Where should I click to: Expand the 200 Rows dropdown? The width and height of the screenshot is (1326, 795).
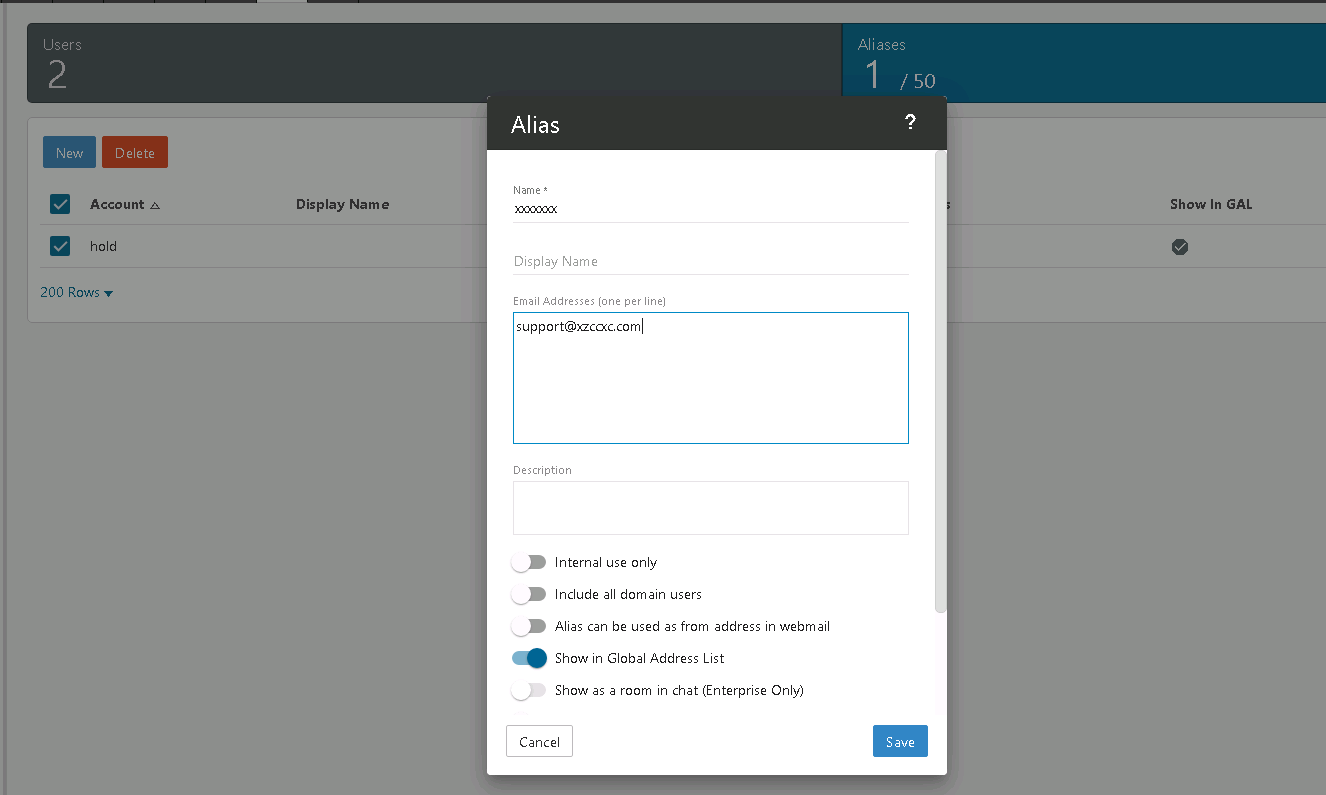[77, 293]
